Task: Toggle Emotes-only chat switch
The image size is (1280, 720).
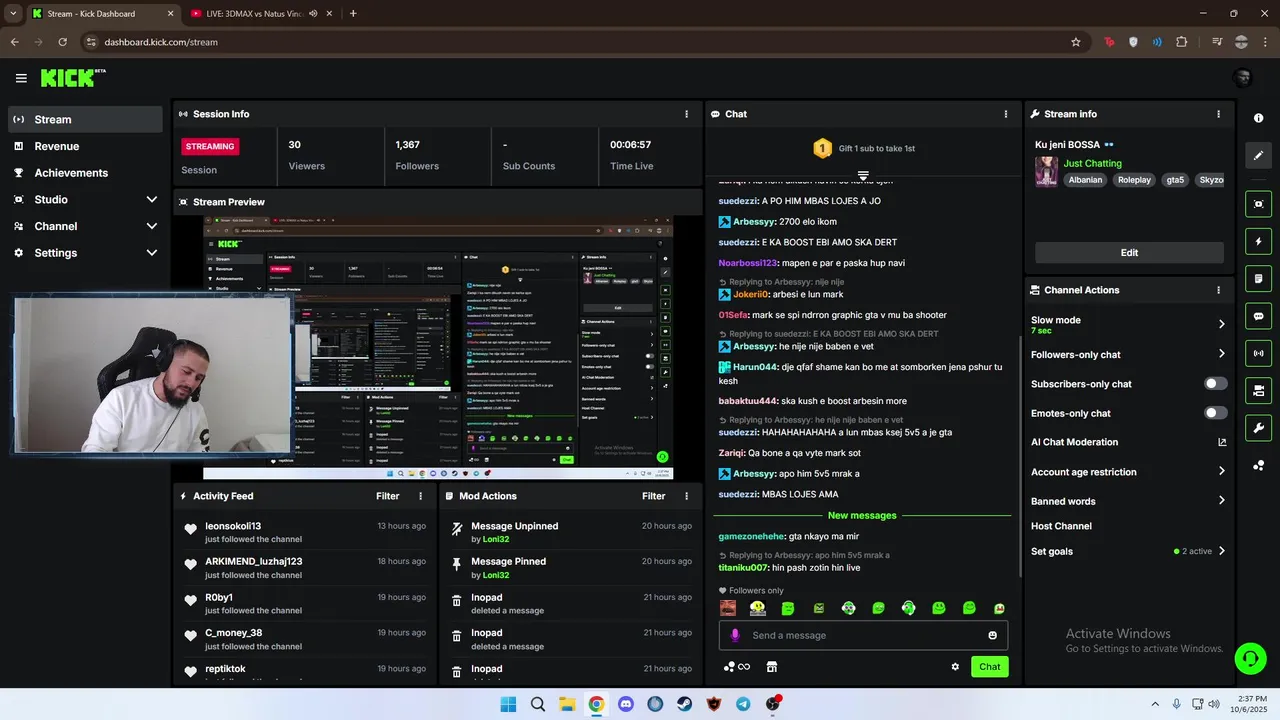Action: tap(1215, 413)
